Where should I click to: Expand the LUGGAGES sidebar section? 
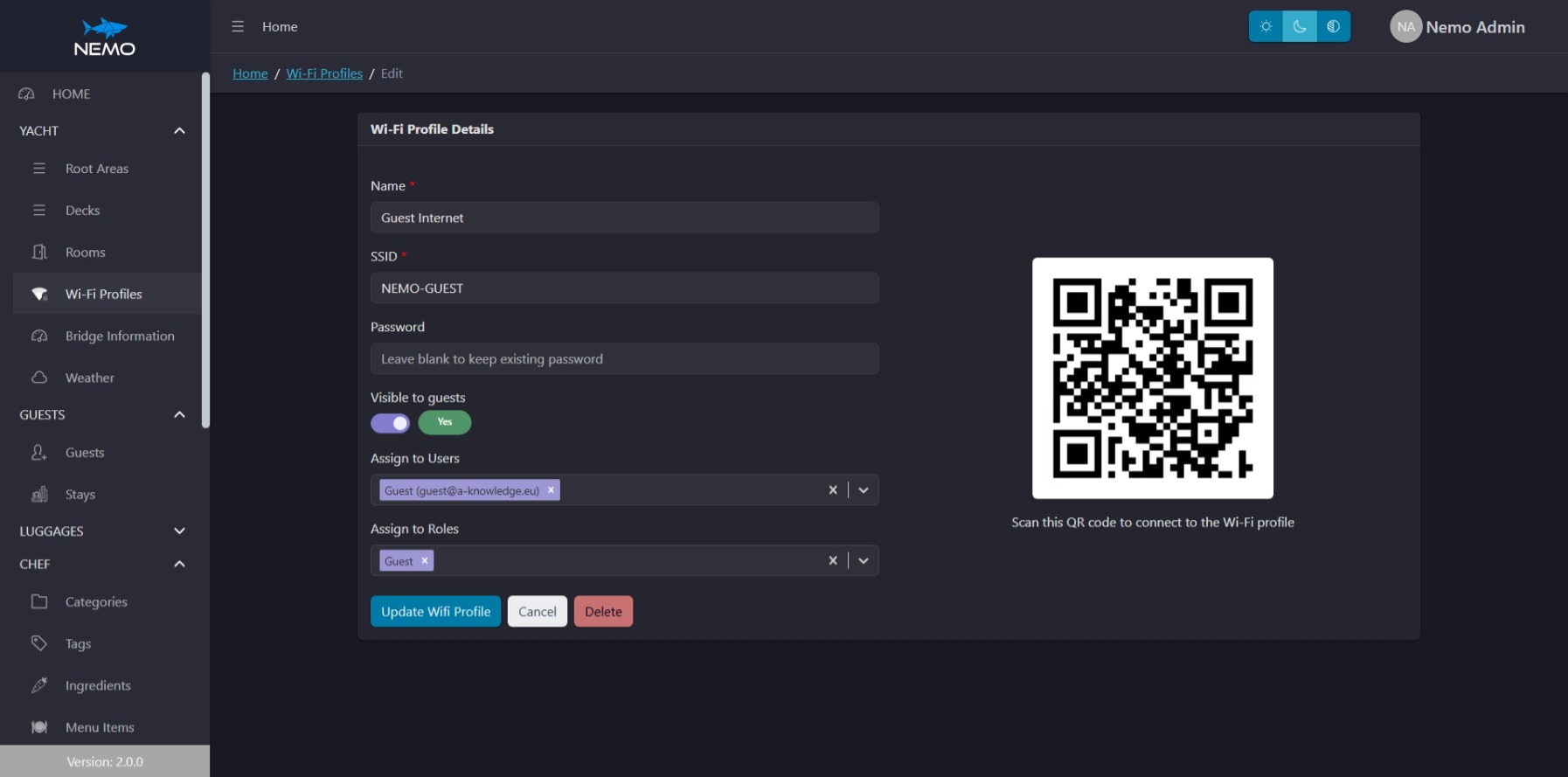pos(179,531)
